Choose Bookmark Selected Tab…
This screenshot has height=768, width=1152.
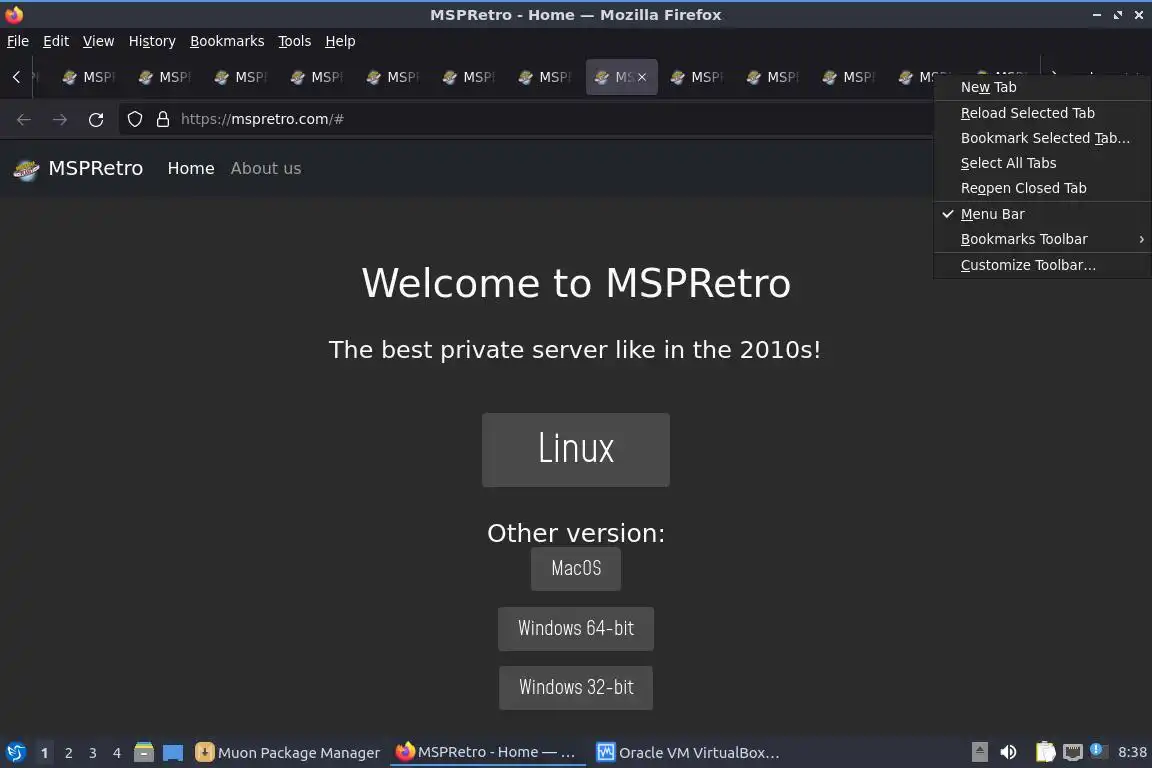click(1043, 138)
